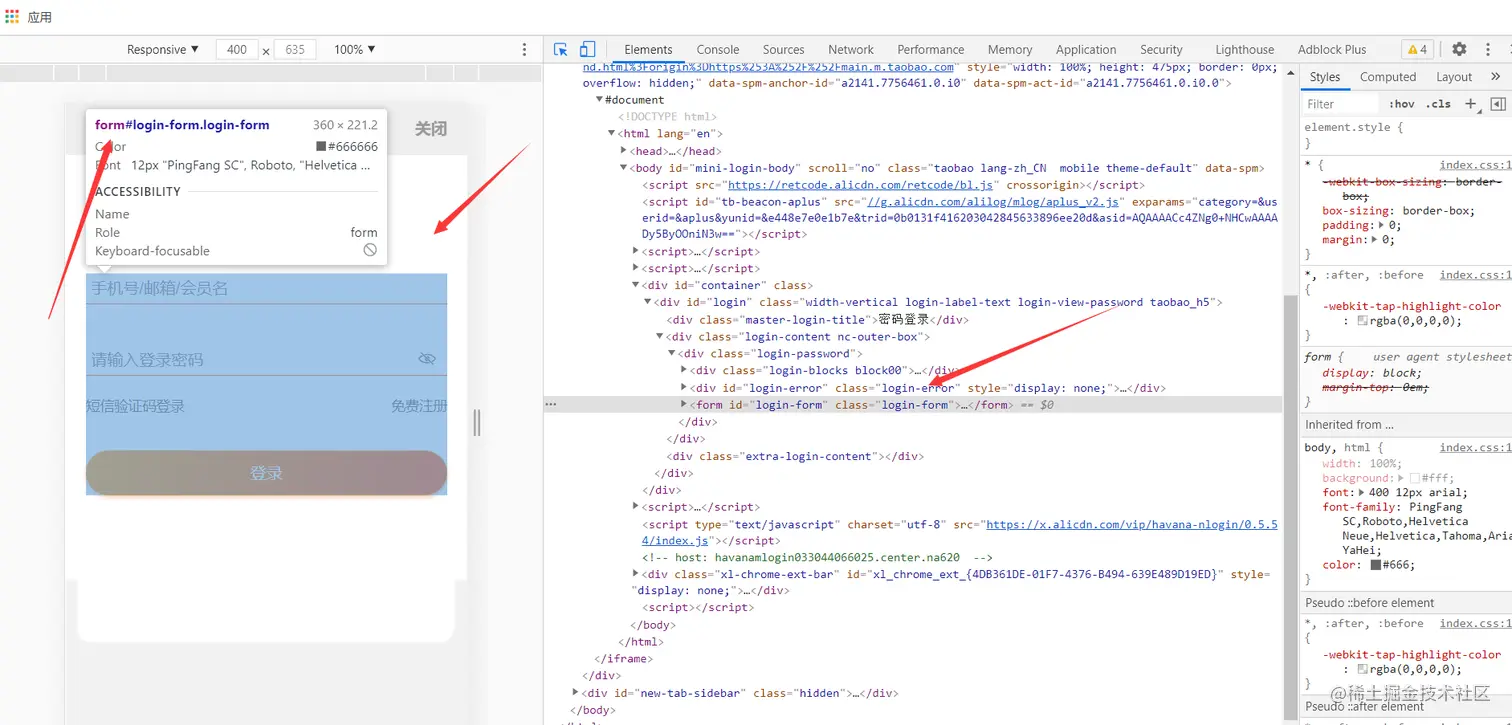Select the master-login-title div row
The image size is (1512, 725).
tap(818, 320)
